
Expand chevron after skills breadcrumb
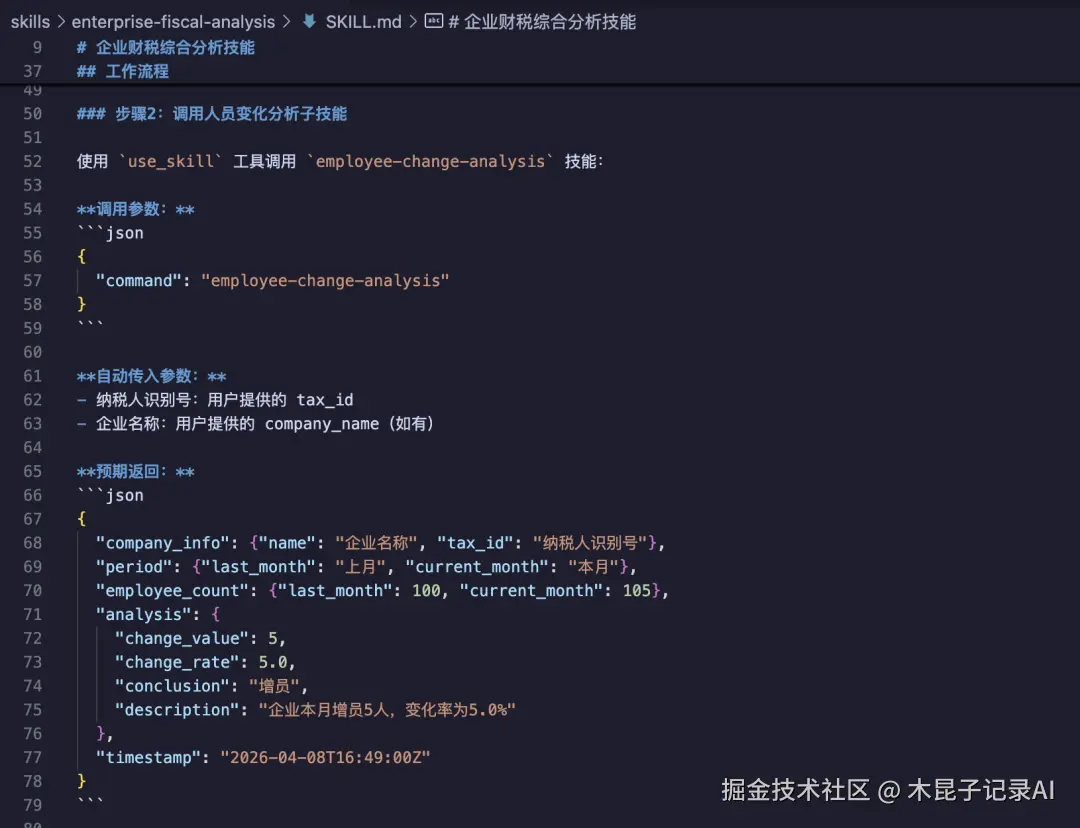tap(61, 22)
